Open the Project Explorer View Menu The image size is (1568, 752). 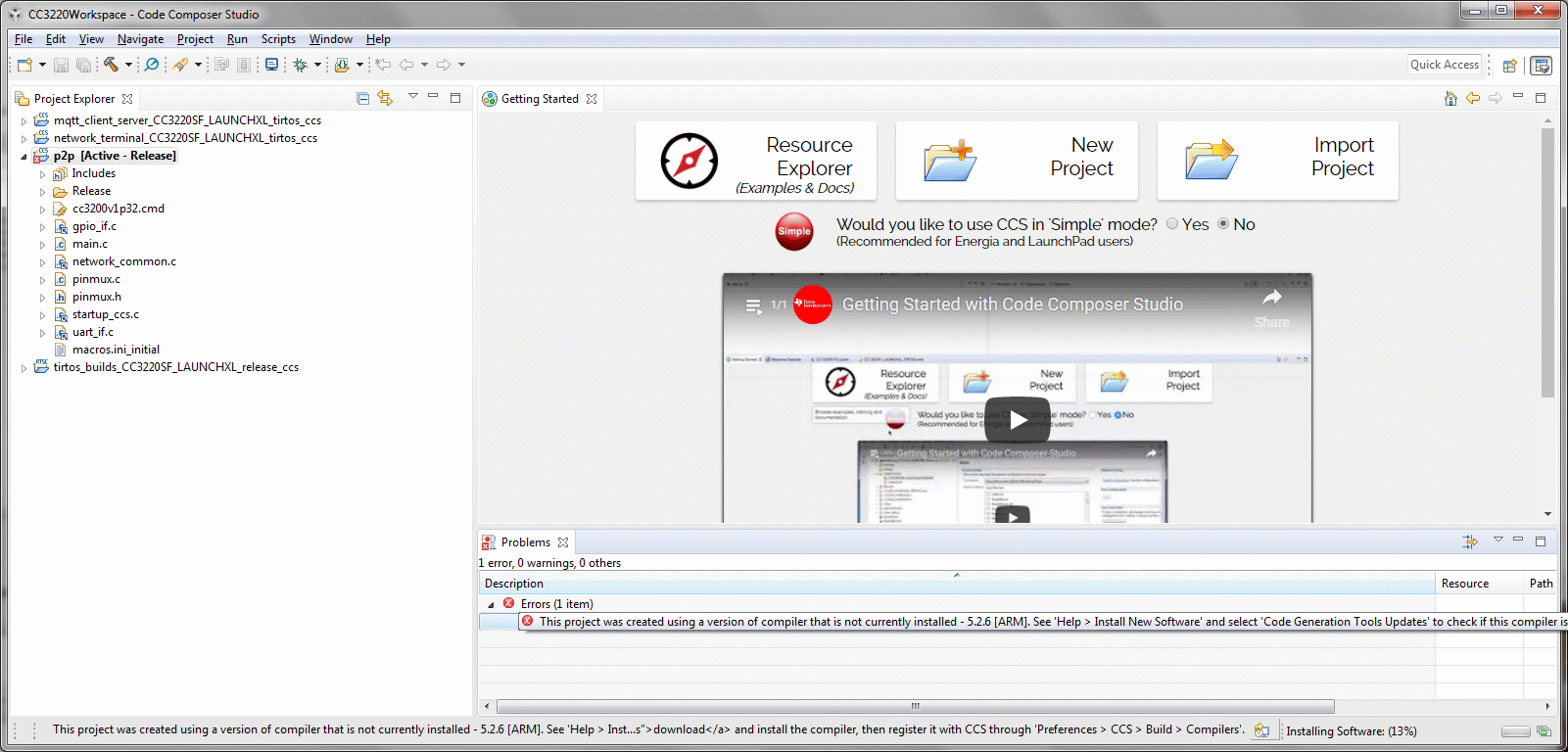(x=413, y=96)
